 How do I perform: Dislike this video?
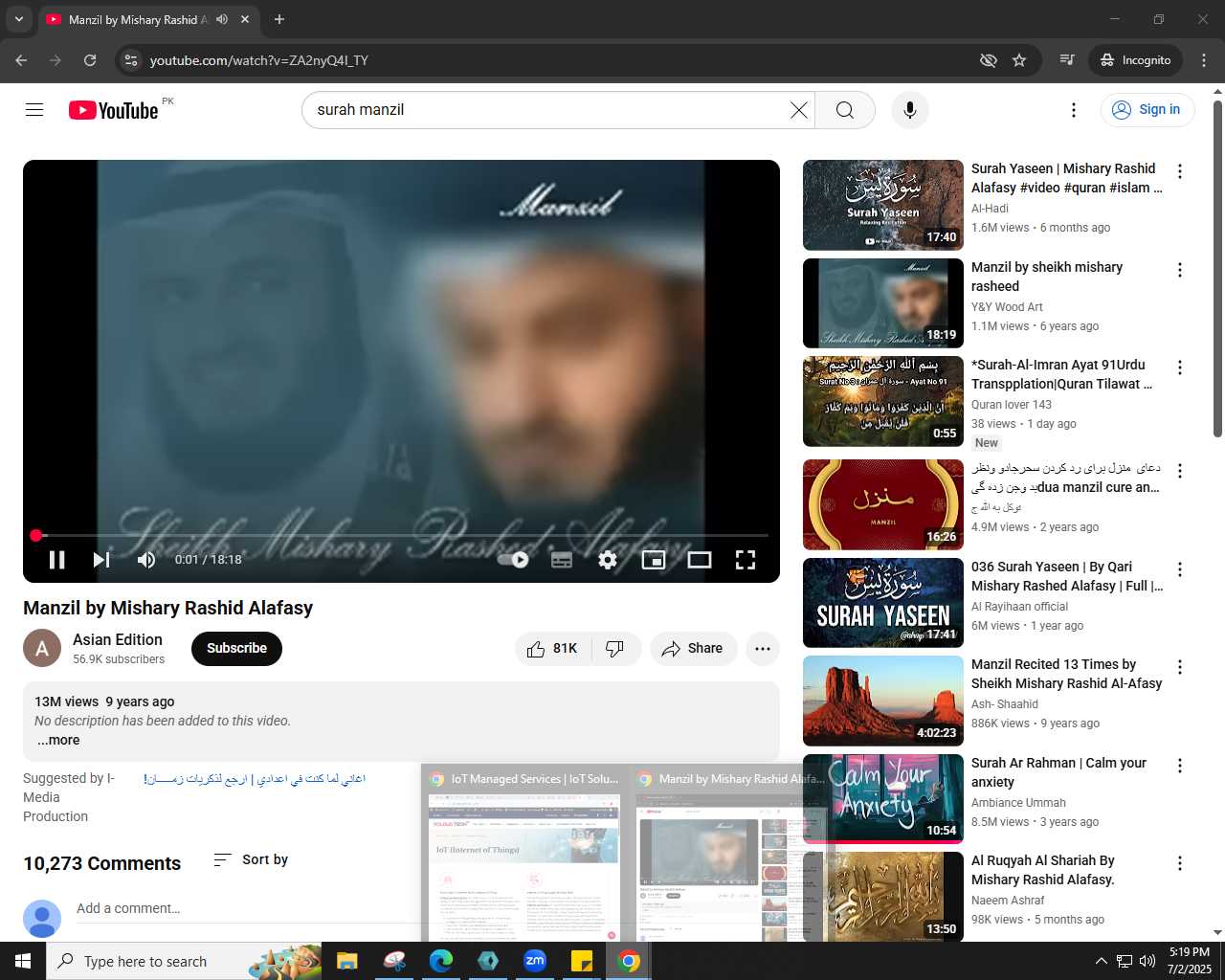point(615,648)
